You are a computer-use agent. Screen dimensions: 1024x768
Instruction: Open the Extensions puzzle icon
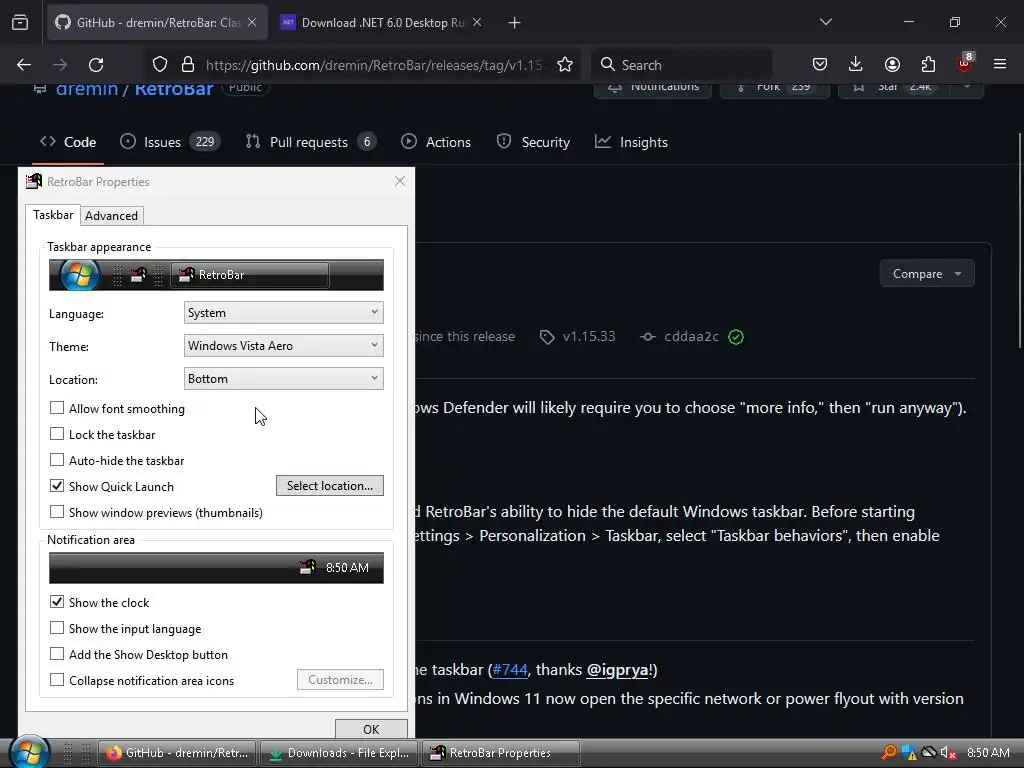928,65
